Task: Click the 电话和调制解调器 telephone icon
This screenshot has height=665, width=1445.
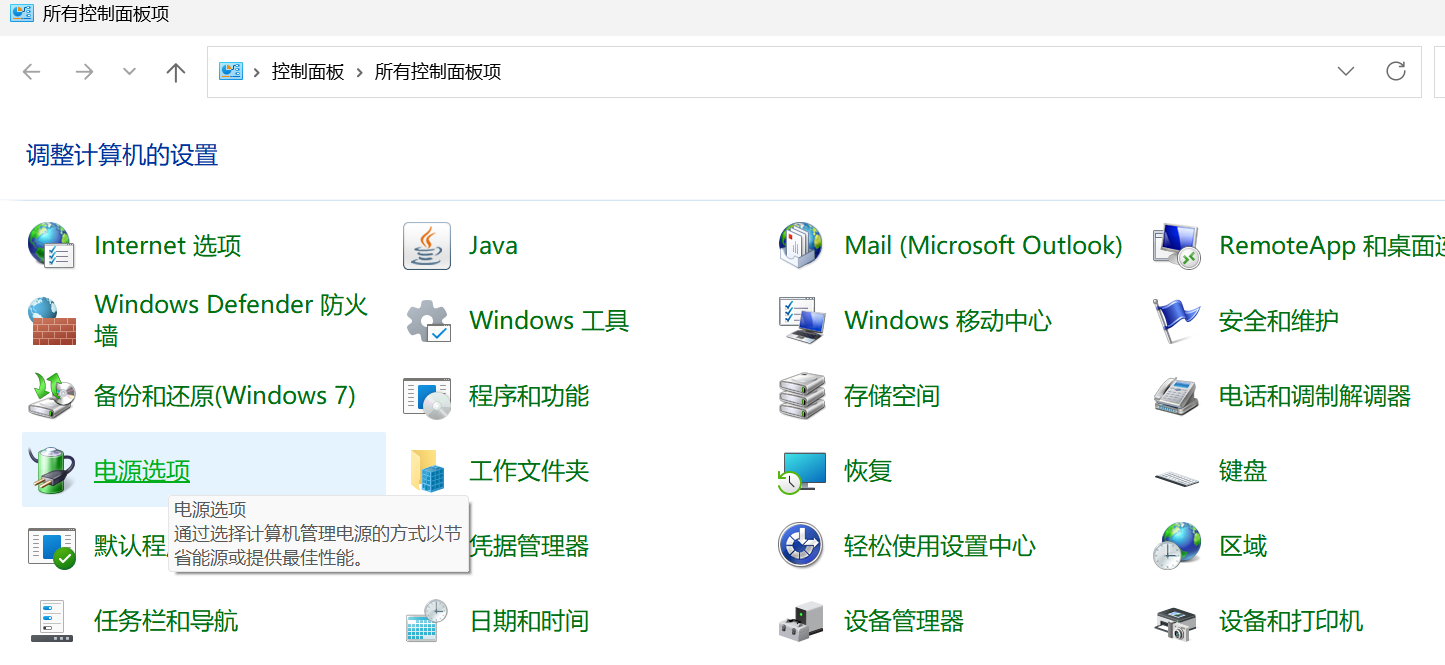Action: 1176,396
